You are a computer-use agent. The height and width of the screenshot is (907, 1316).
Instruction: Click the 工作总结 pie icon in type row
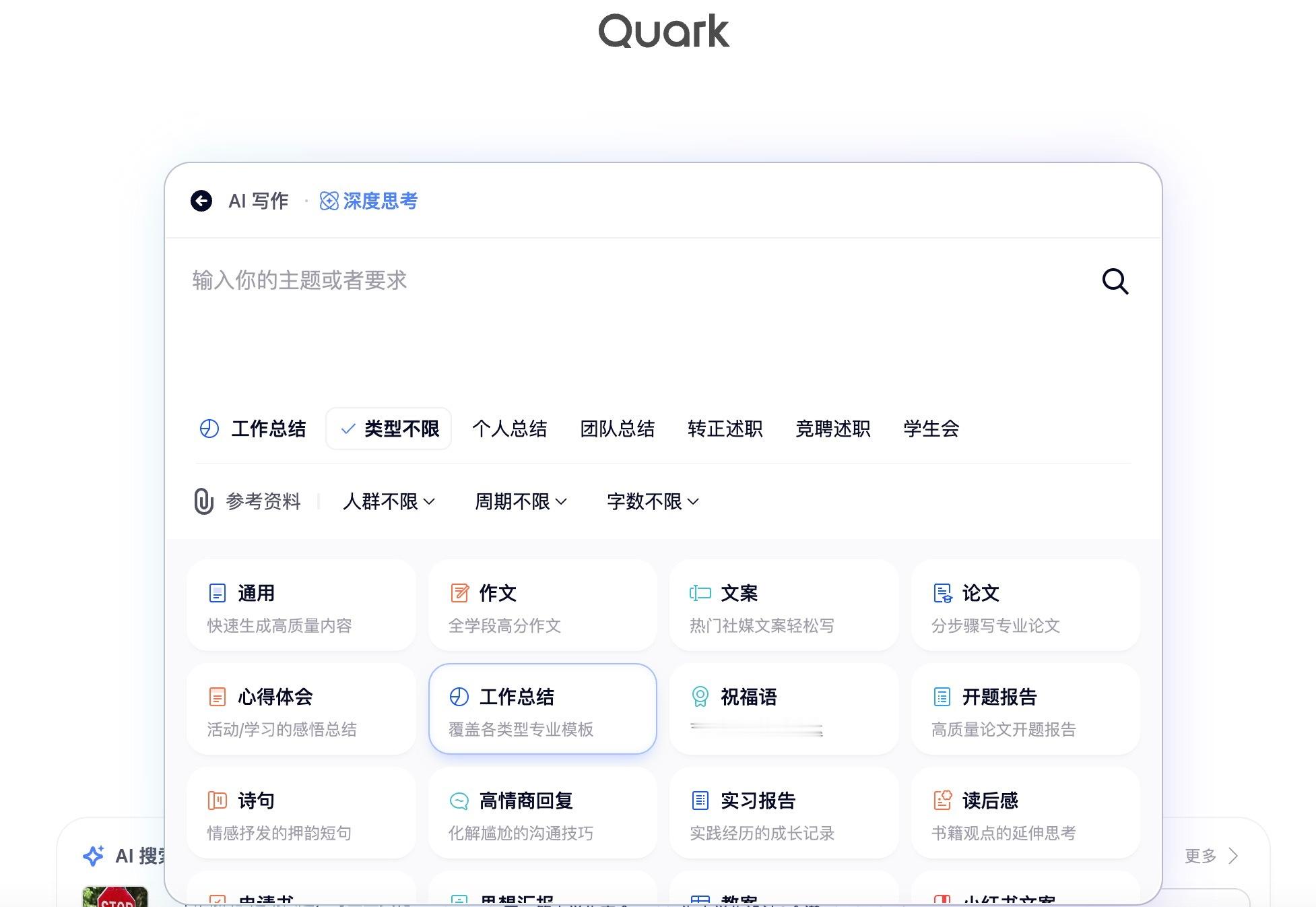(209, 429)
